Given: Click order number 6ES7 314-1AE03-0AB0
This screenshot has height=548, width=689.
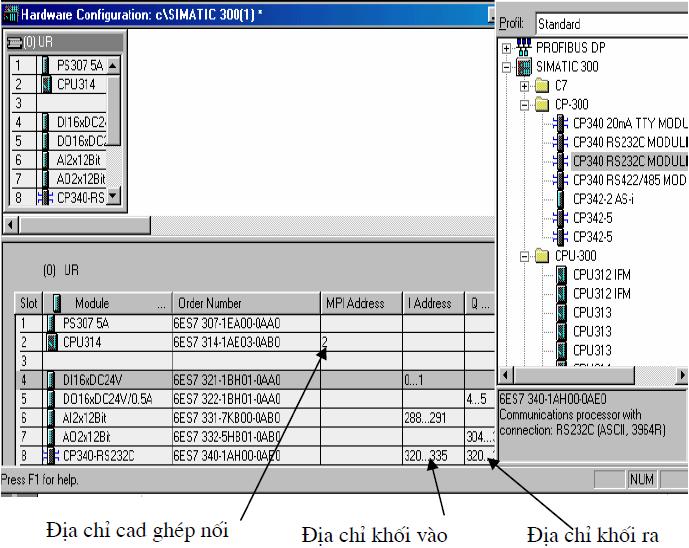Looking at the screenshot, I should click(227, 342).
